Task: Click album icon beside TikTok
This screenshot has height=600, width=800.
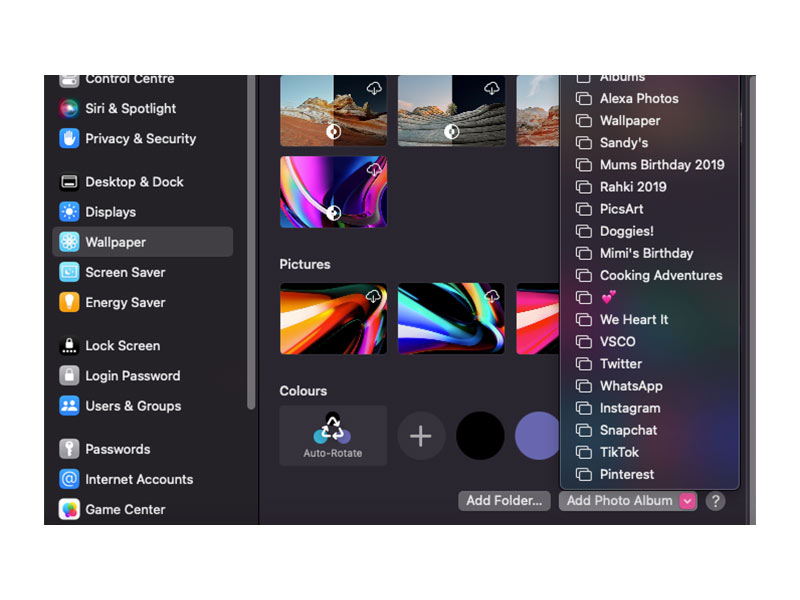Action: pos(584,453)
